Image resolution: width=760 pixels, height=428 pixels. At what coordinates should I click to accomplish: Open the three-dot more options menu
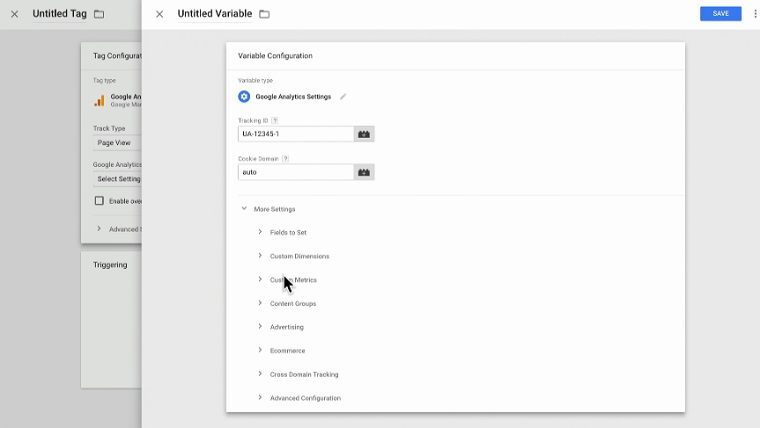click(755, 14)
